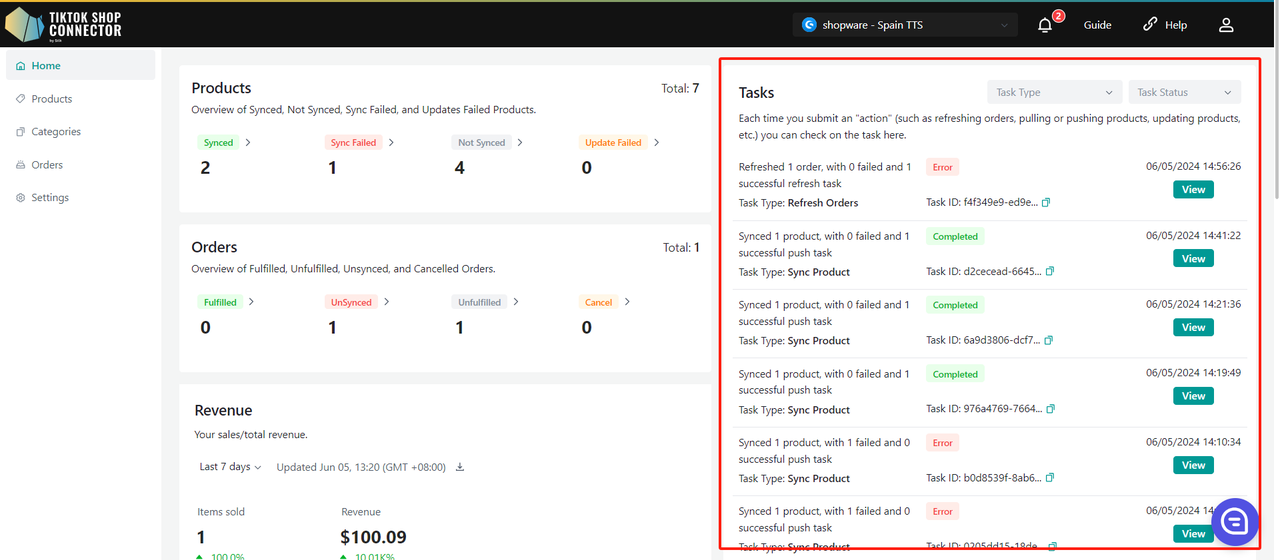1280x560 pixels.
Task: Click the TikTok Shop Connector logo
Action: click(x=64, y=24)
